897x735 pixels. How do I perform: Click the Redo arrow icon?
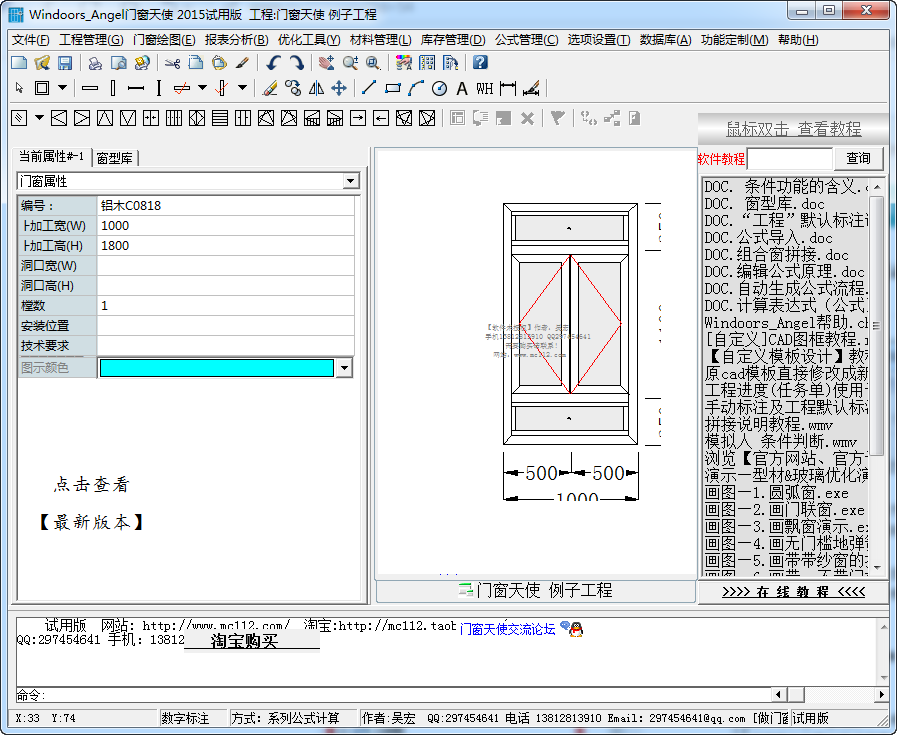coord(296,63)
